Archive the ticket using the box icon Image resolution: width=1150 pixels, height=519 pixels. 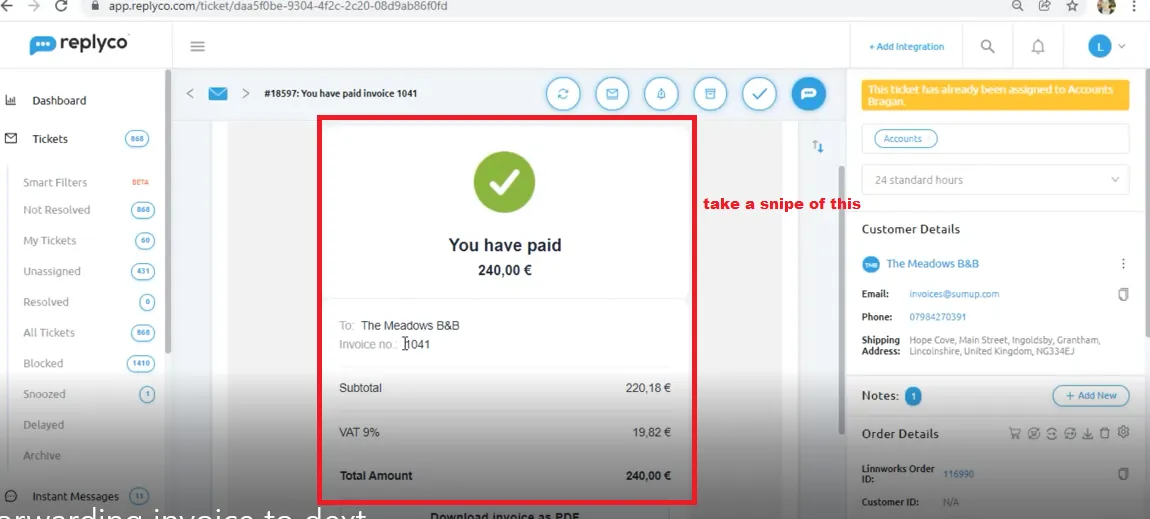coord(711,94)
